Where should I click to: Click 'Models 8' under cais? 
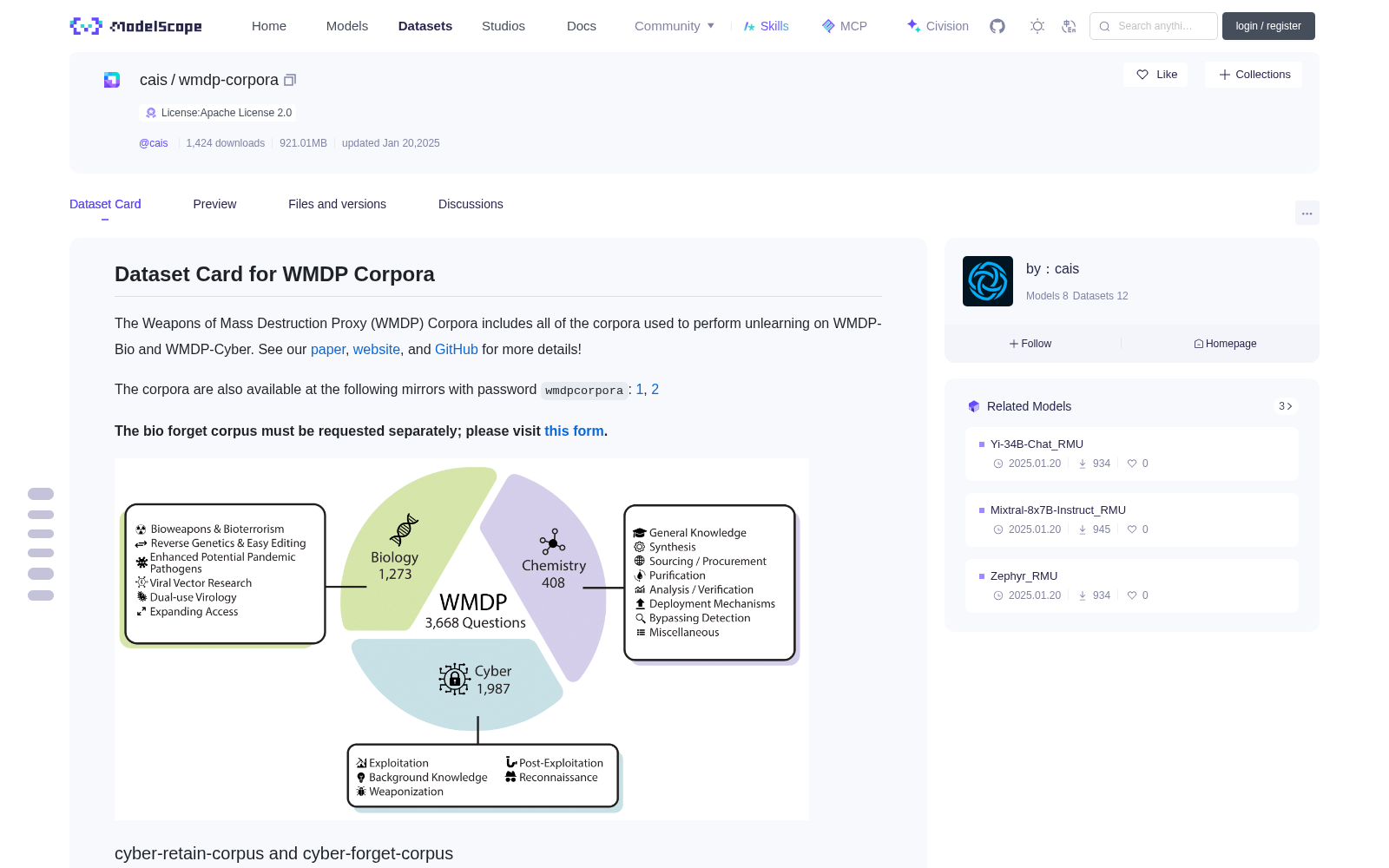tap(1047, 296)
